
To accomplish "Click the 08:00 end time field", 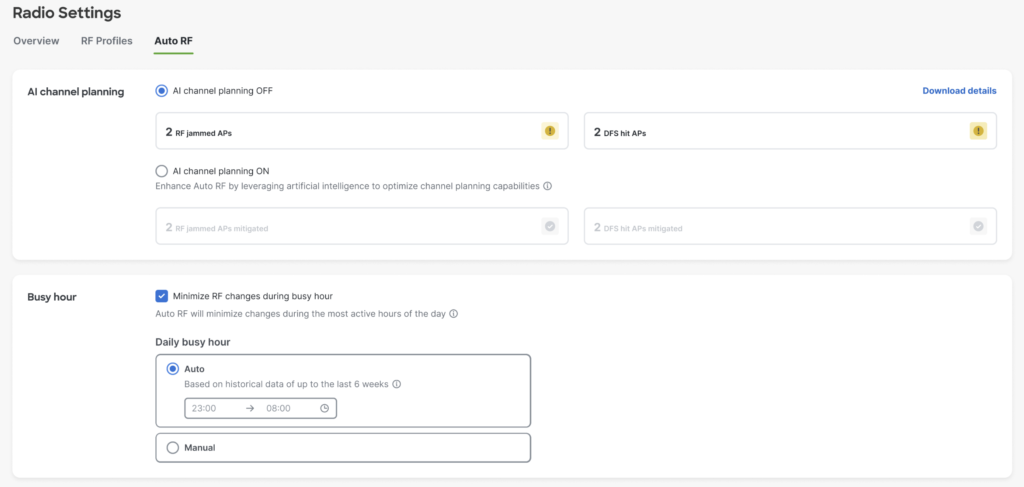I will pyautogui.click(x=284, y=408).
